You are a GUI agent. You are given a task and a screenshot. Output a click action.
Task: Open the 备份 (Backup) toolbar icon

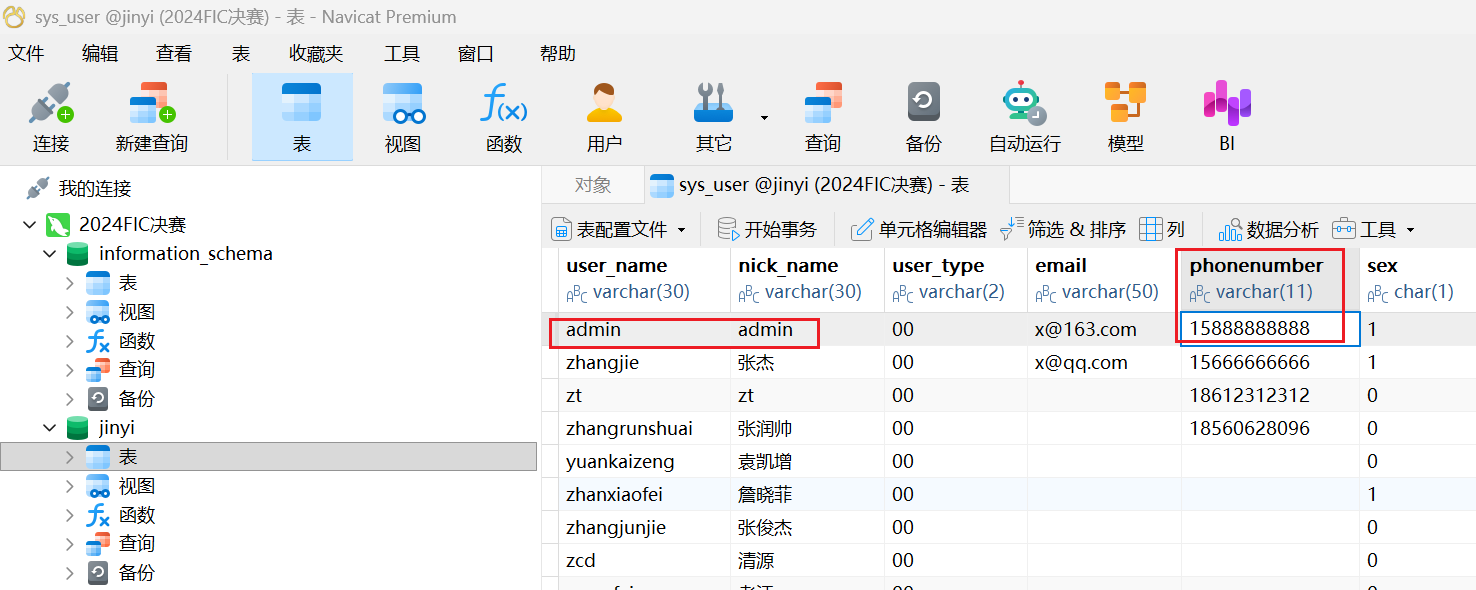(923, 117)
